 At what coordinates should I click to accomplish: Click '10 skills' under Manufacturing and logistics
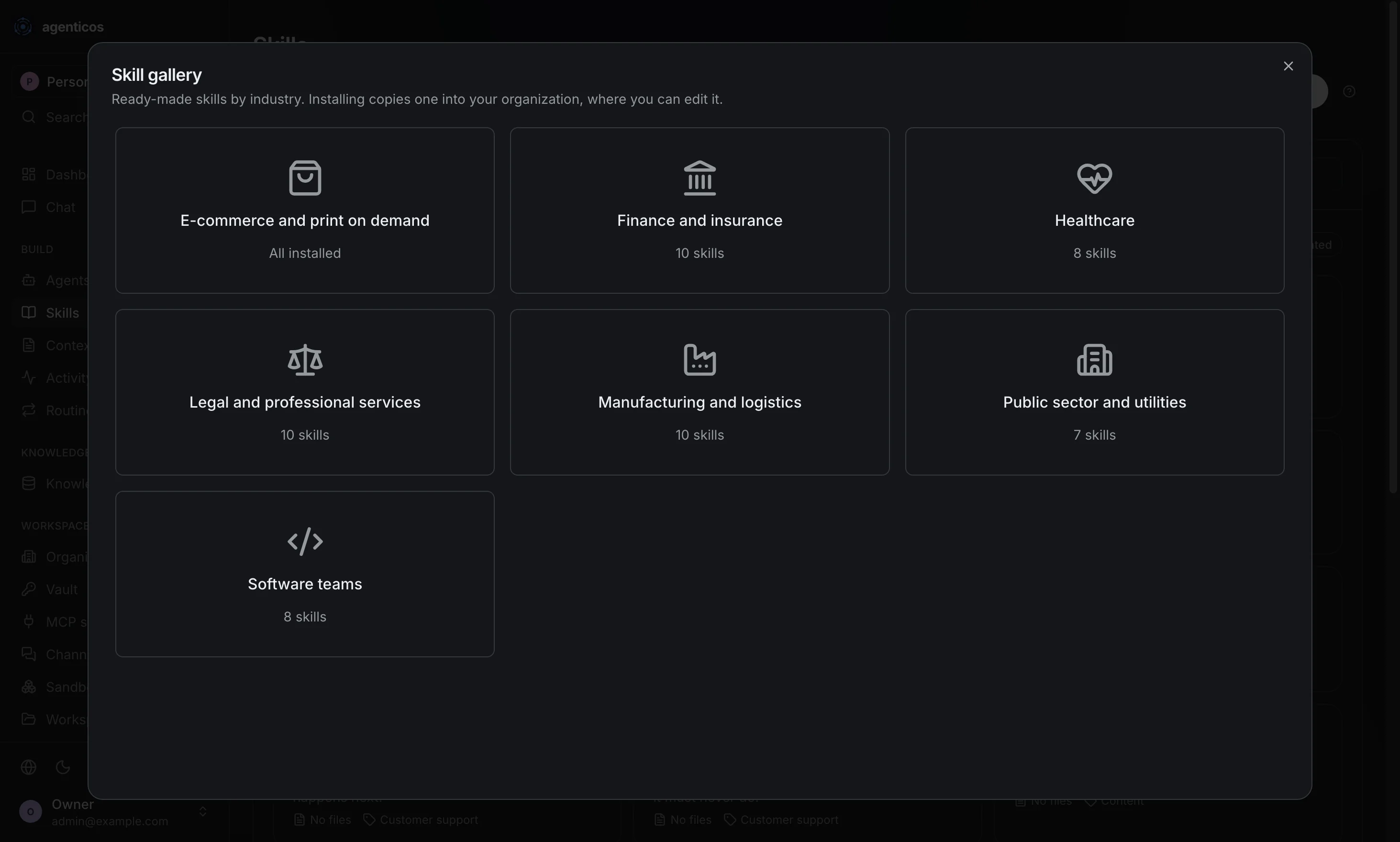pyautogui.click(x=700, y=435)
